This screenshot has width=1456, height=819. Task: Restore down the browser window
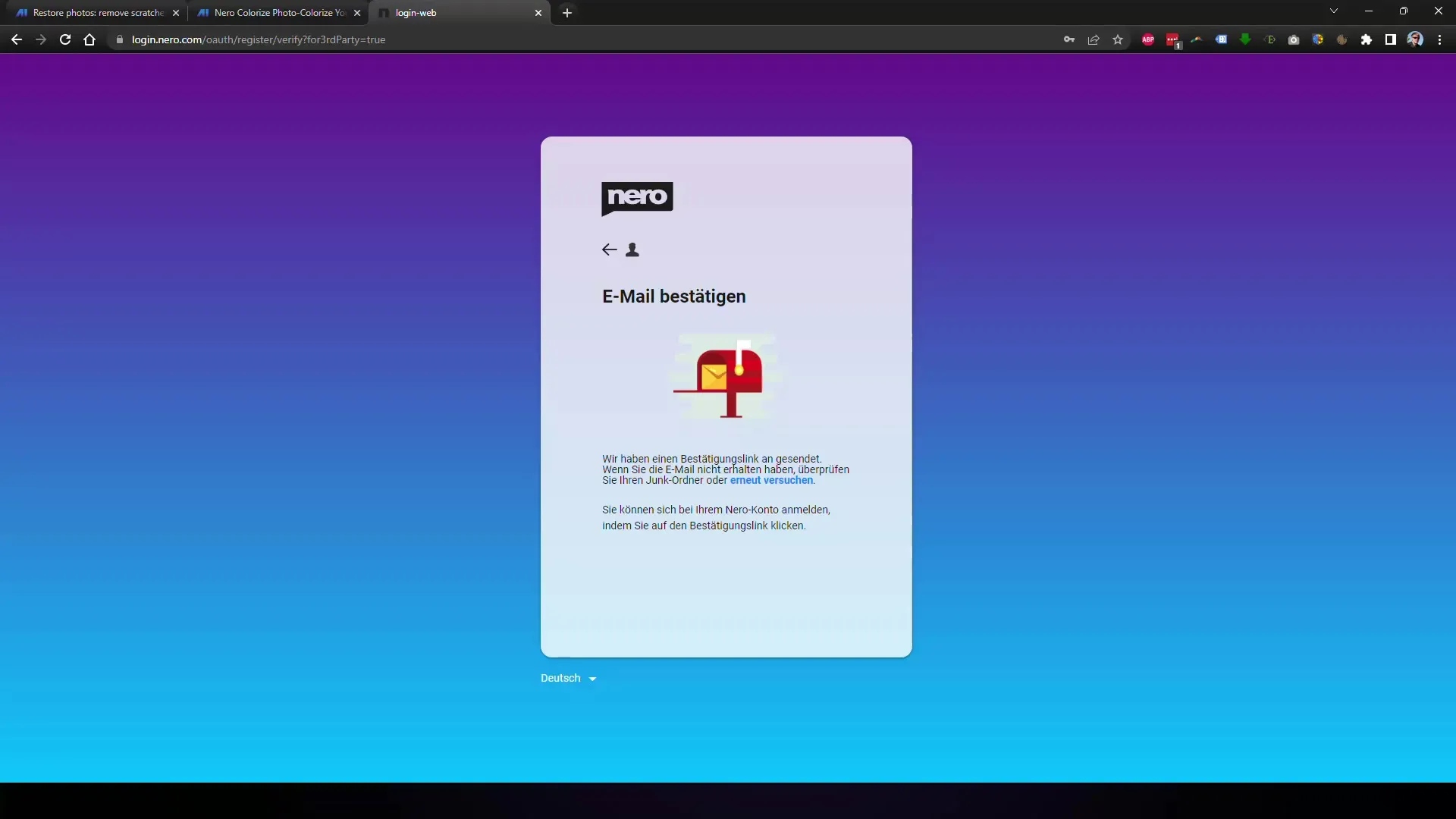(x=1404, y=11)
